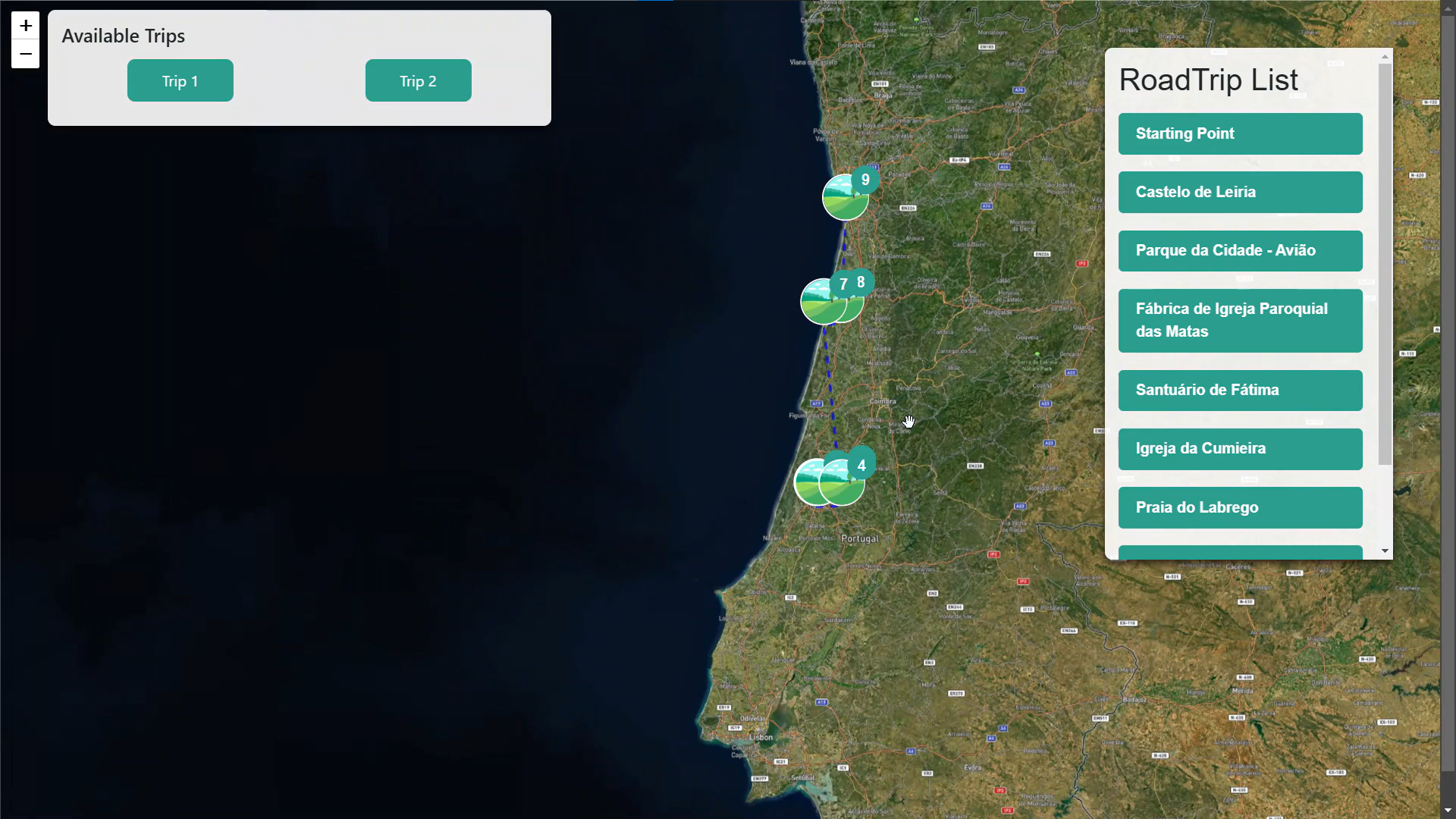Image resolution: width=1456 pixels, height=819 pixels.
Task: Click the landscape map marker numbered 7
Action: (821, 303)
